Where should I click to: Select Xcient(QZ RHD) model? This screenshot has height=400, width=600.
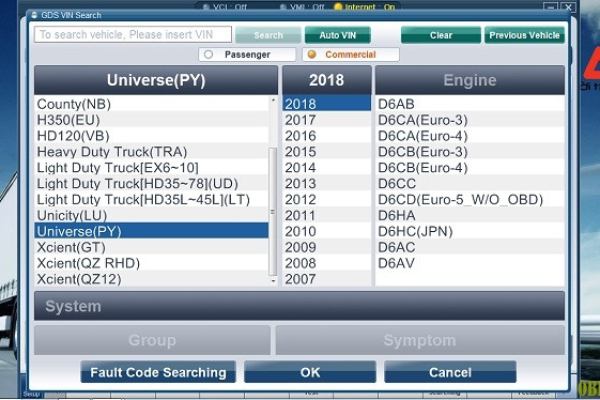click(x=152, y=263)
